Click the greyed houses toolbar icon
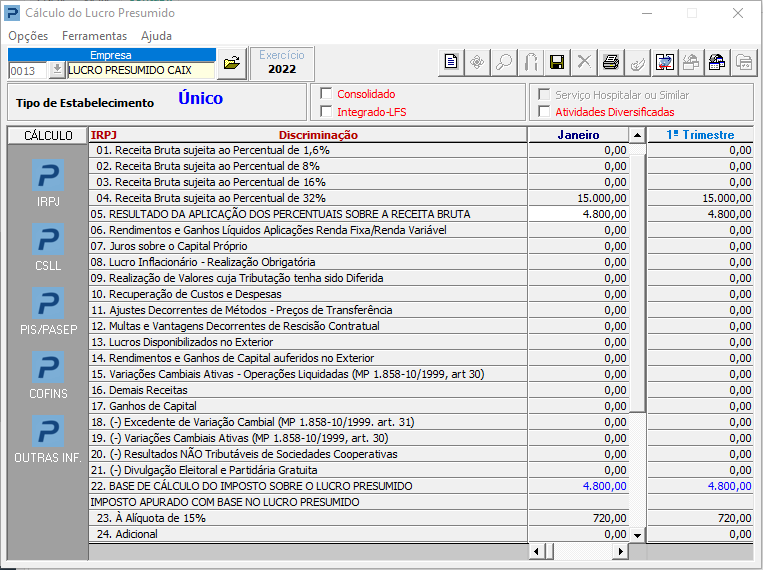The image size is (763, 570). pos(690,62)
